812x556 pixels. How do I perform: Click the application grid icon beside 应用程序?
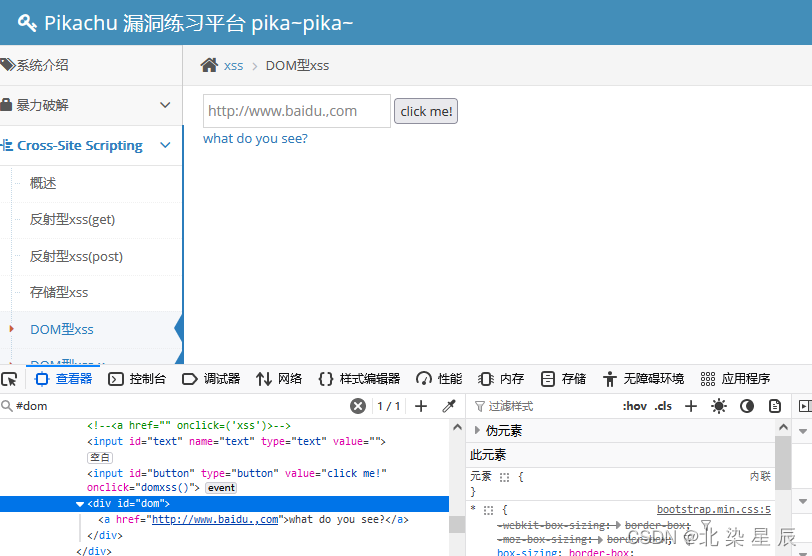point(707,379)
